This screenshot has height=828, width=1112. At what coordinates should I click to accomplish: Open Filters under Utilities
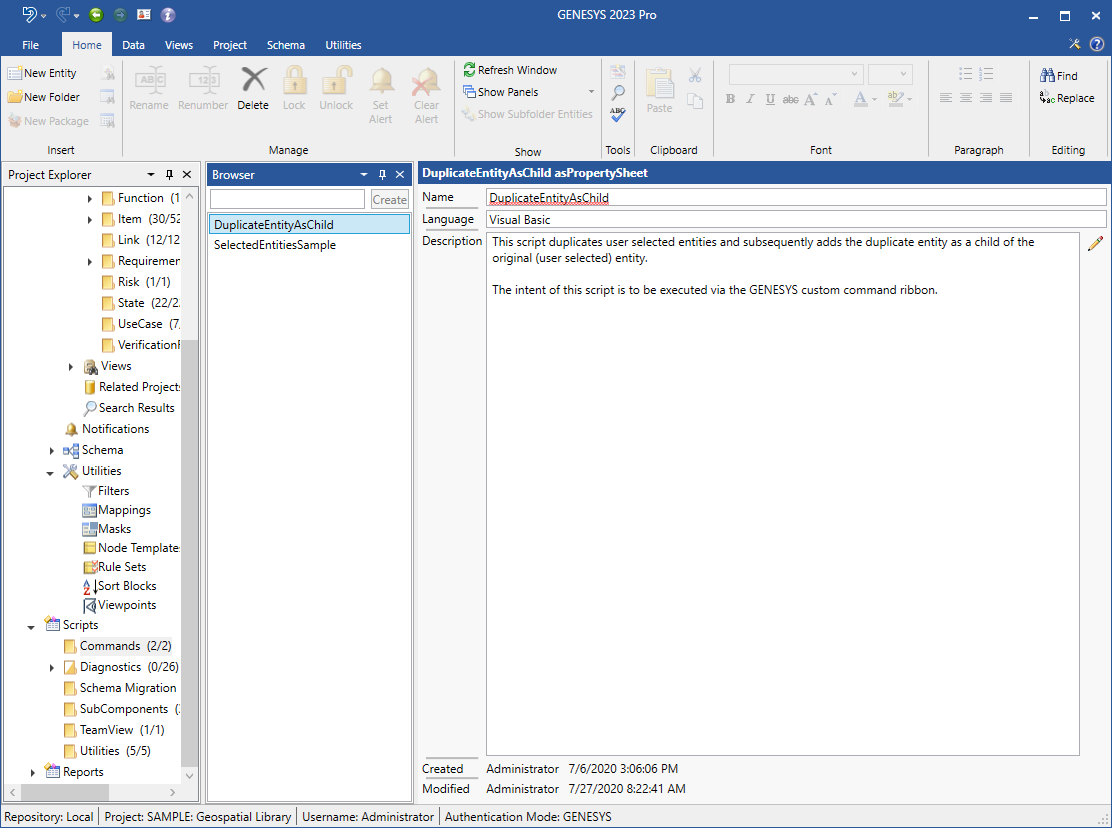point(106,491)
